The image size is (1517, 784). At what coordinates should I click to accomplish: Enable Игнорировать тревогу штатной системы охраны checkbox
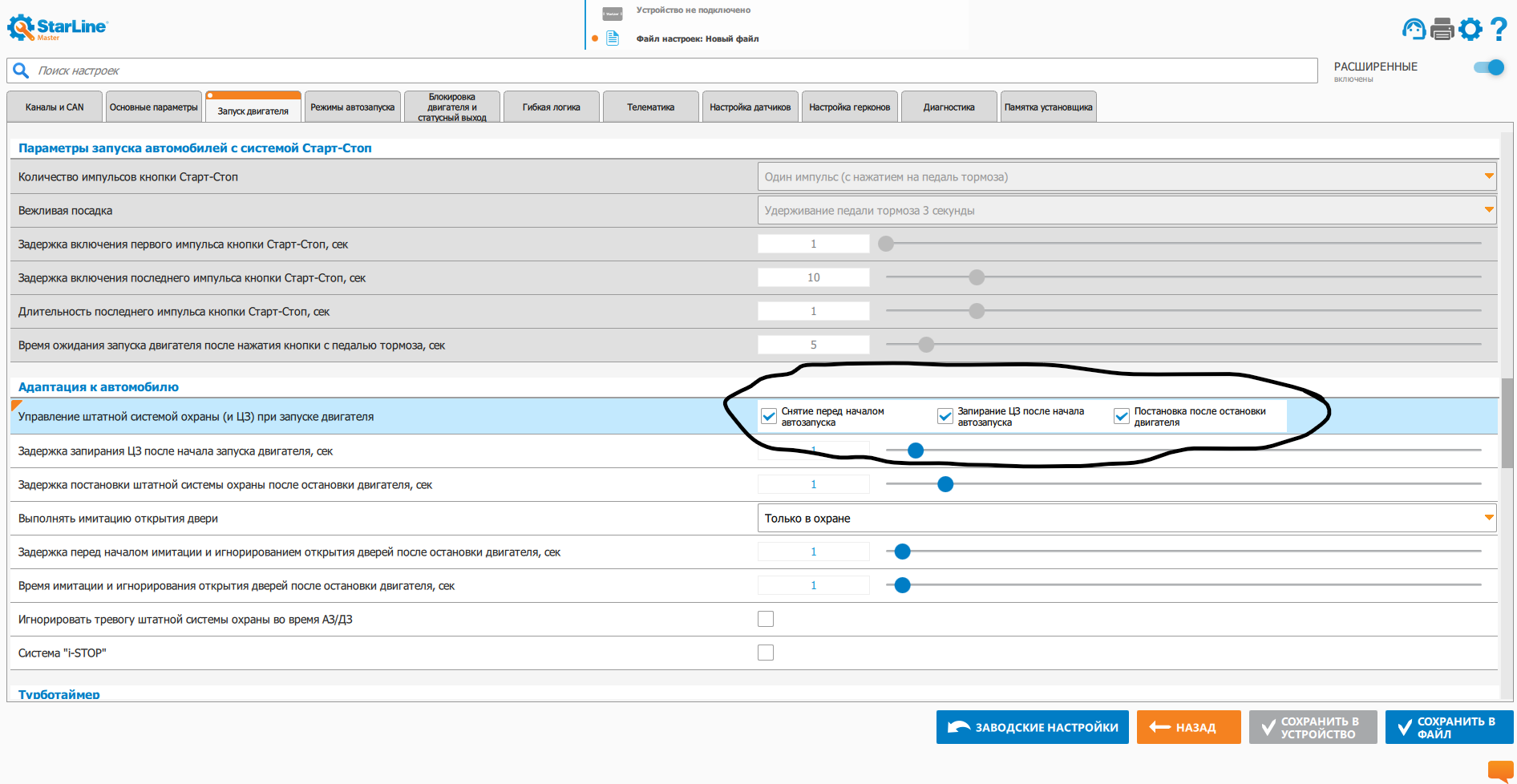(766, 619)
